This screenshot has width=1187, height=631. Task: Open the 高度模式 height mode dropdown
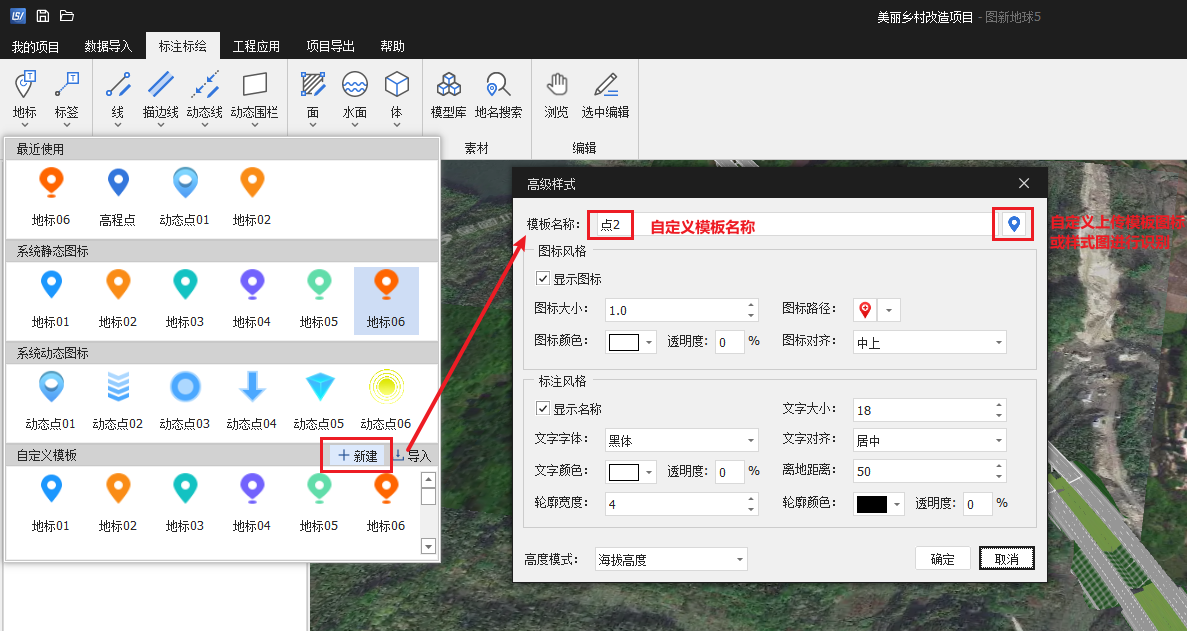pos(670,558)
